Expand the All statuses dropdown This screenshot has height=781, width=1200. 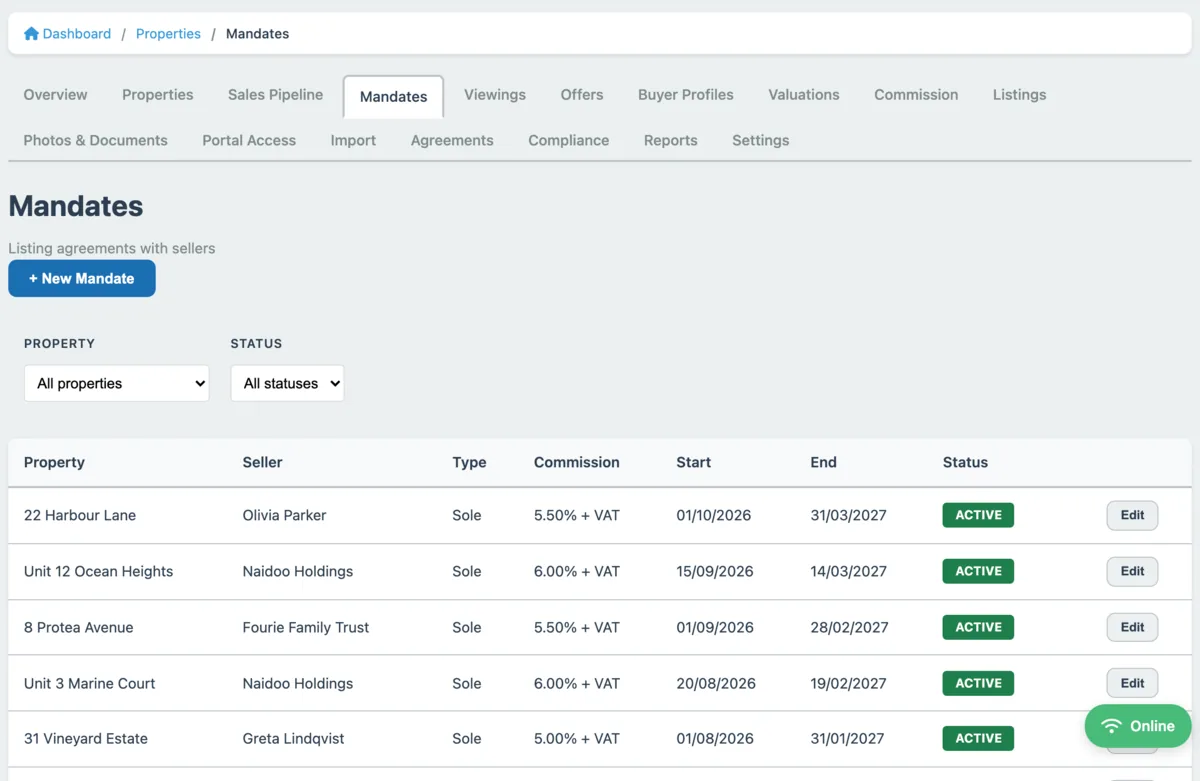288,383
